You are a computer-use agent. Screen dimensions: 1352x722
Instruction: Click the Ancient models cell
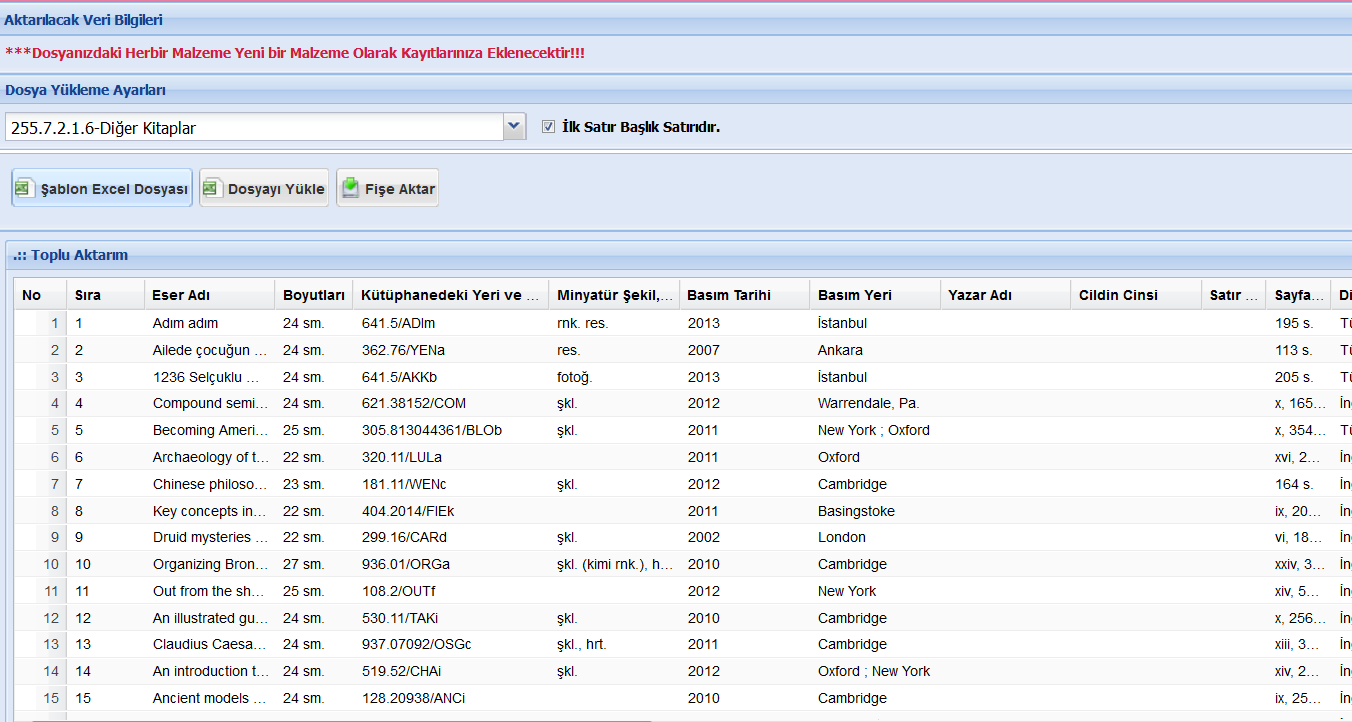click(x=210, y=698)
